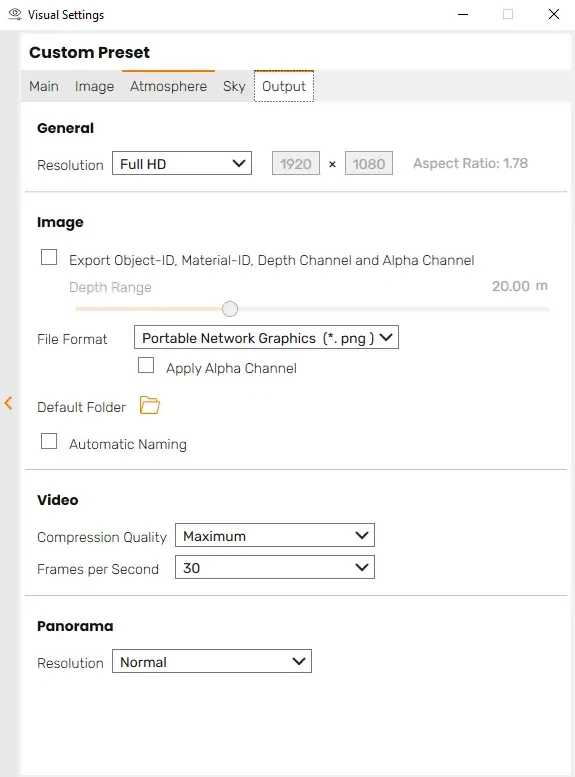Image resolution: width=575 pixels, height=777 pixels.
Task: Open the Default Folder browse icon
Action: click(x=149, y=405)
